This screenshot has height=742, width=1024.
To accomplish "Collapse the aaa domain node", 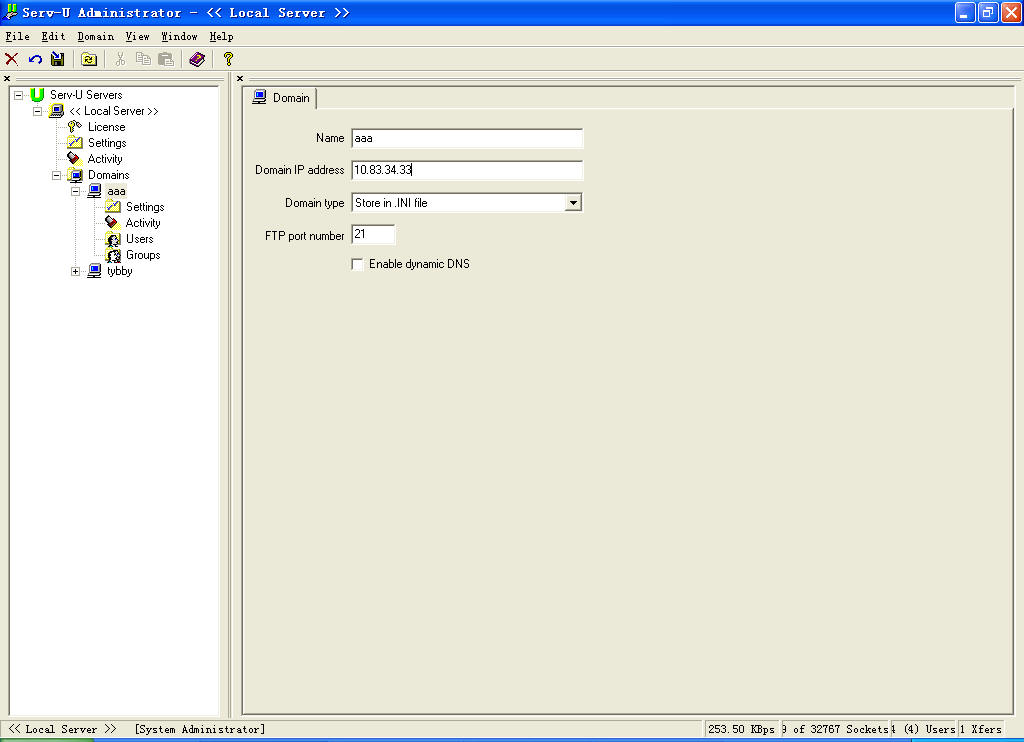I will click(x=76, y=191).
